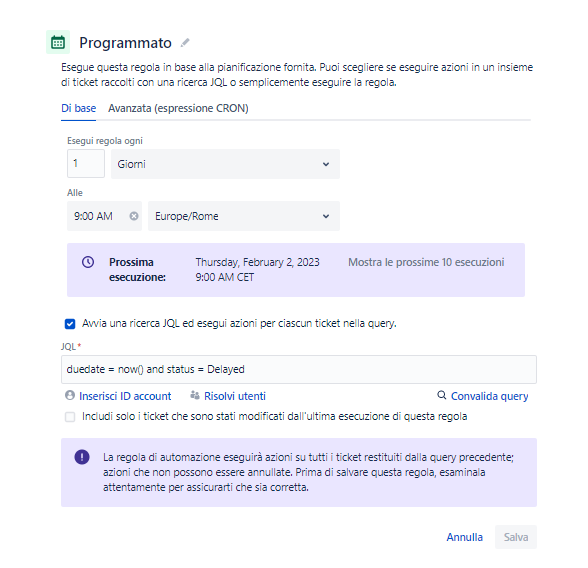588x568 pixels.
Task: Click the pencil edit icon beside Programmato
Action: (x=185, y=43)
